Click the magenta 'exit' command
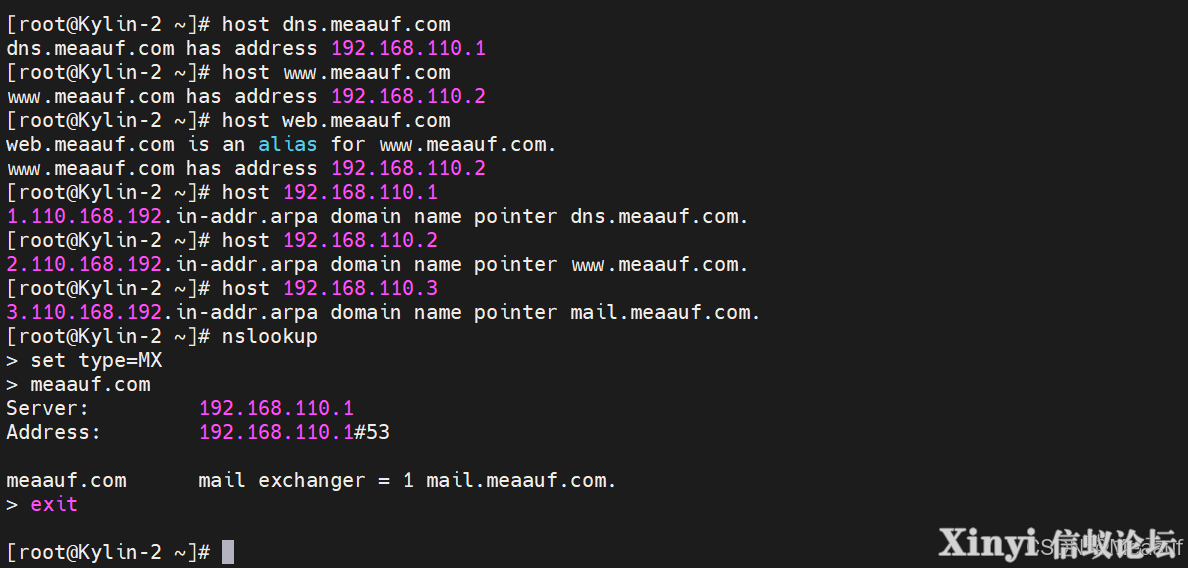1188x568 pixels. coord(54,504)
